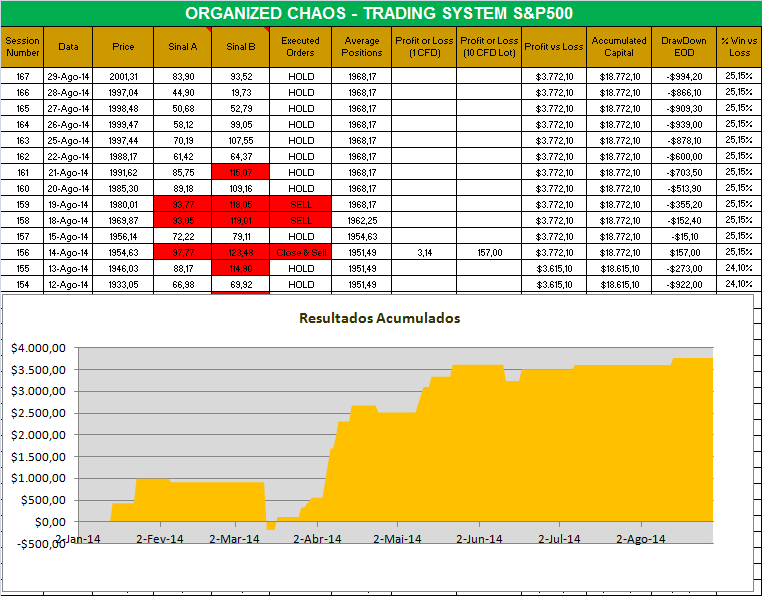Screen dimensions: 762x596
Task: Click drawdown cell -$600,00
Action: 684,157
